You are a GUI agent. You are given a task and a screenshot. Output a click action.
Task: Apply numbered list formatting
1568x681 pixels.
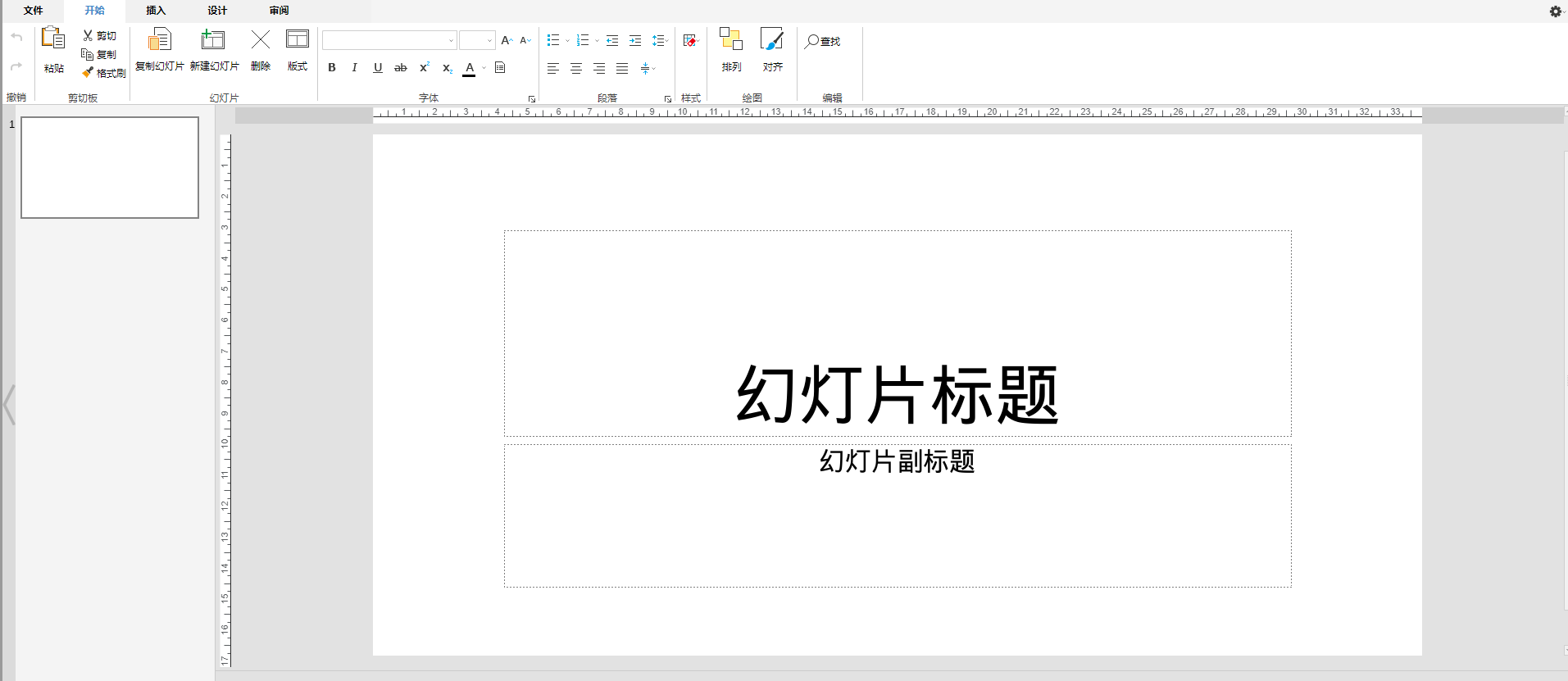click(x=583, y=40)
